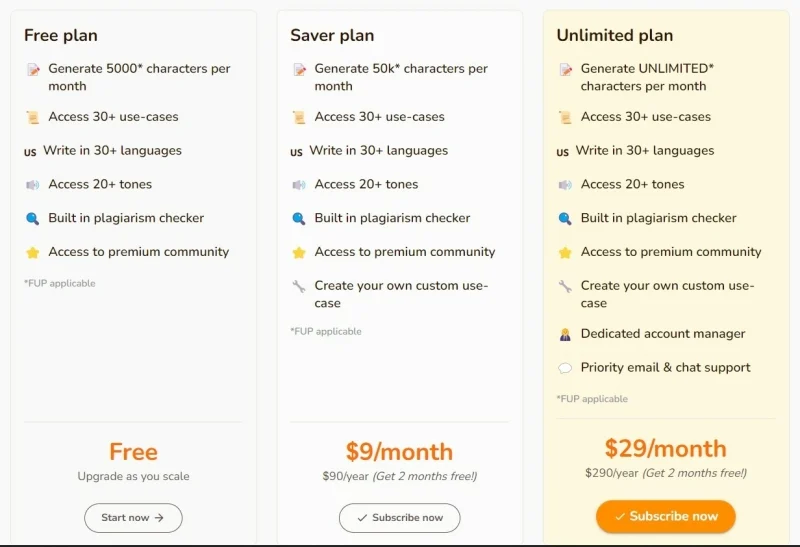This screenshot has width=800, height=547.
Task: Click the wrench icon in Unlimited plan
Action: [x=565, y=287]
